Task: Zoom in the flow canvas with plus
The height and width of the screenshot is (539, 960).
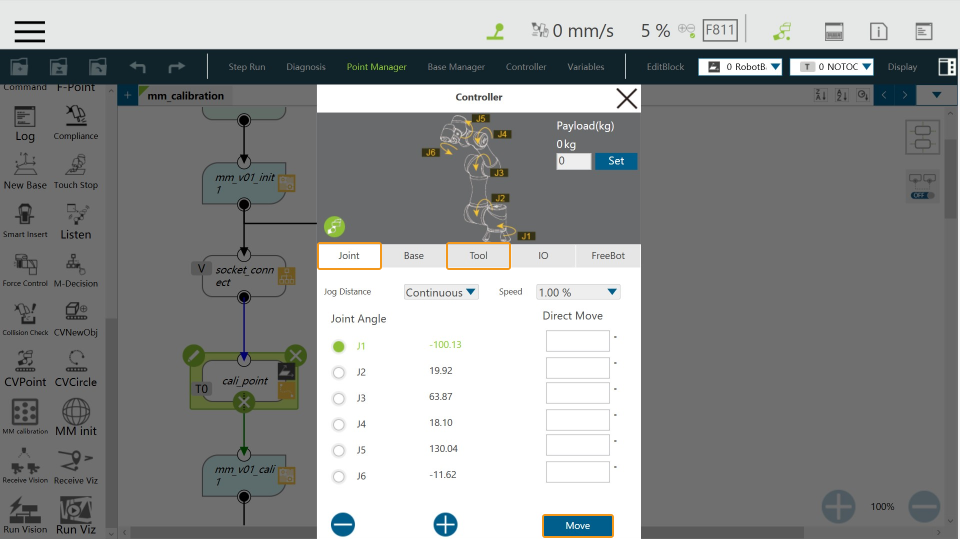Action: (838, 507)
